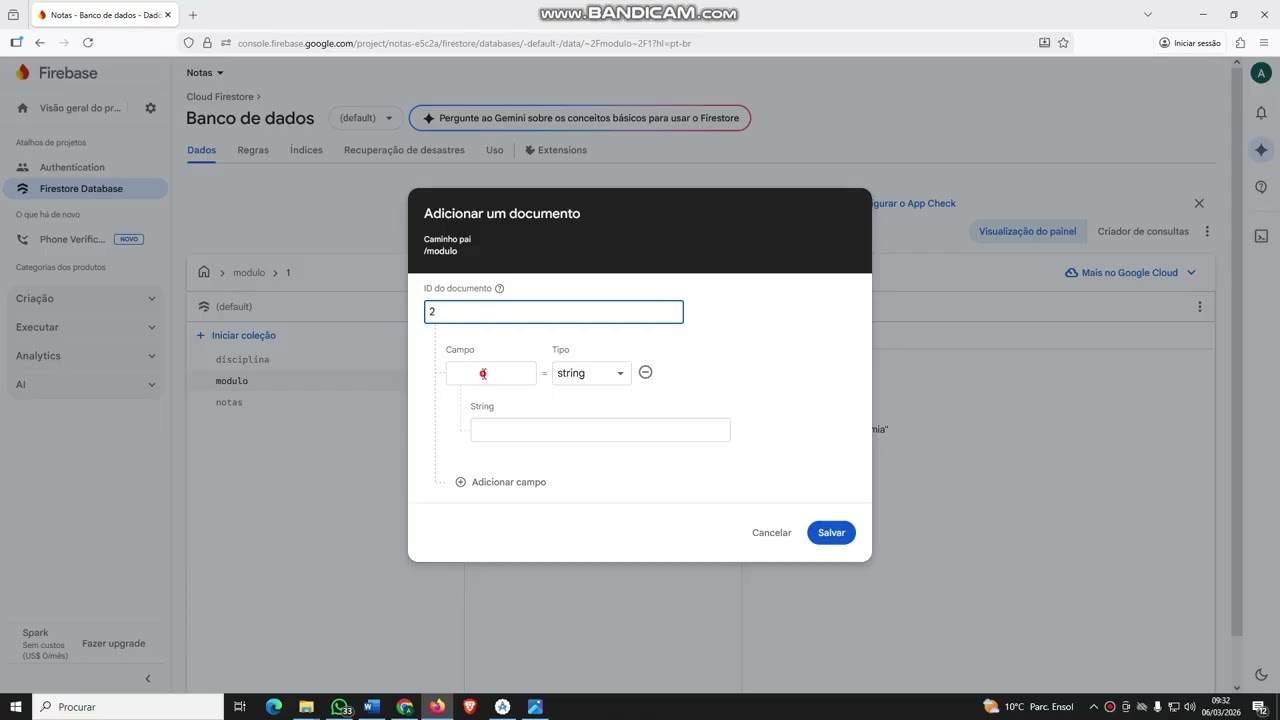Switch to the Regras tab

click(x=253, y=150)
